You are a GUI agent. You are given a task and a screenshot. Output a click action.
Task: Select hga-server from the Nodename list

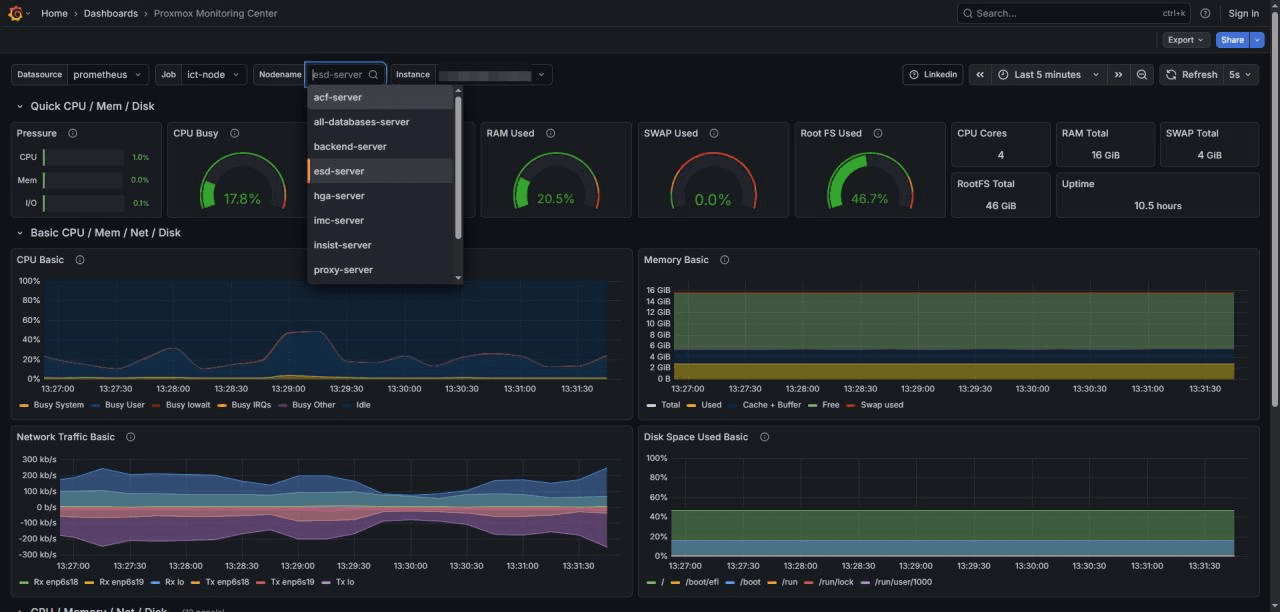pos(339,196)
